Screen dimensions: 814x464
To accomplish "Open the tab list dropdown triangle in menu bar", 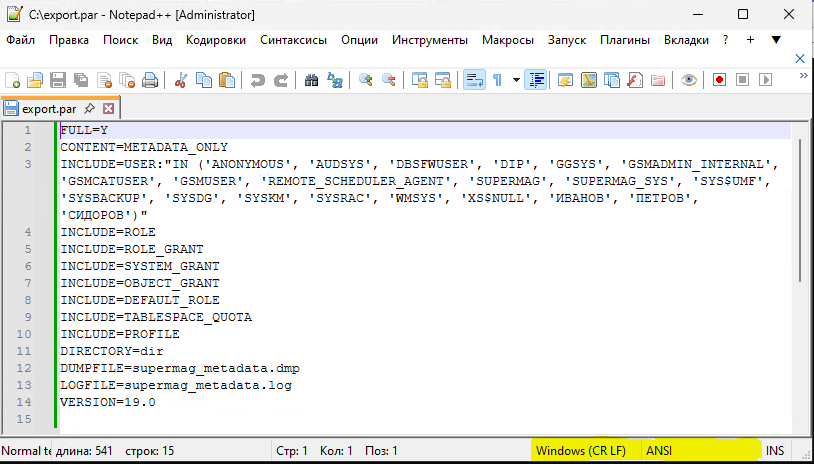I will pyautogui.click(x=776, y=40).
